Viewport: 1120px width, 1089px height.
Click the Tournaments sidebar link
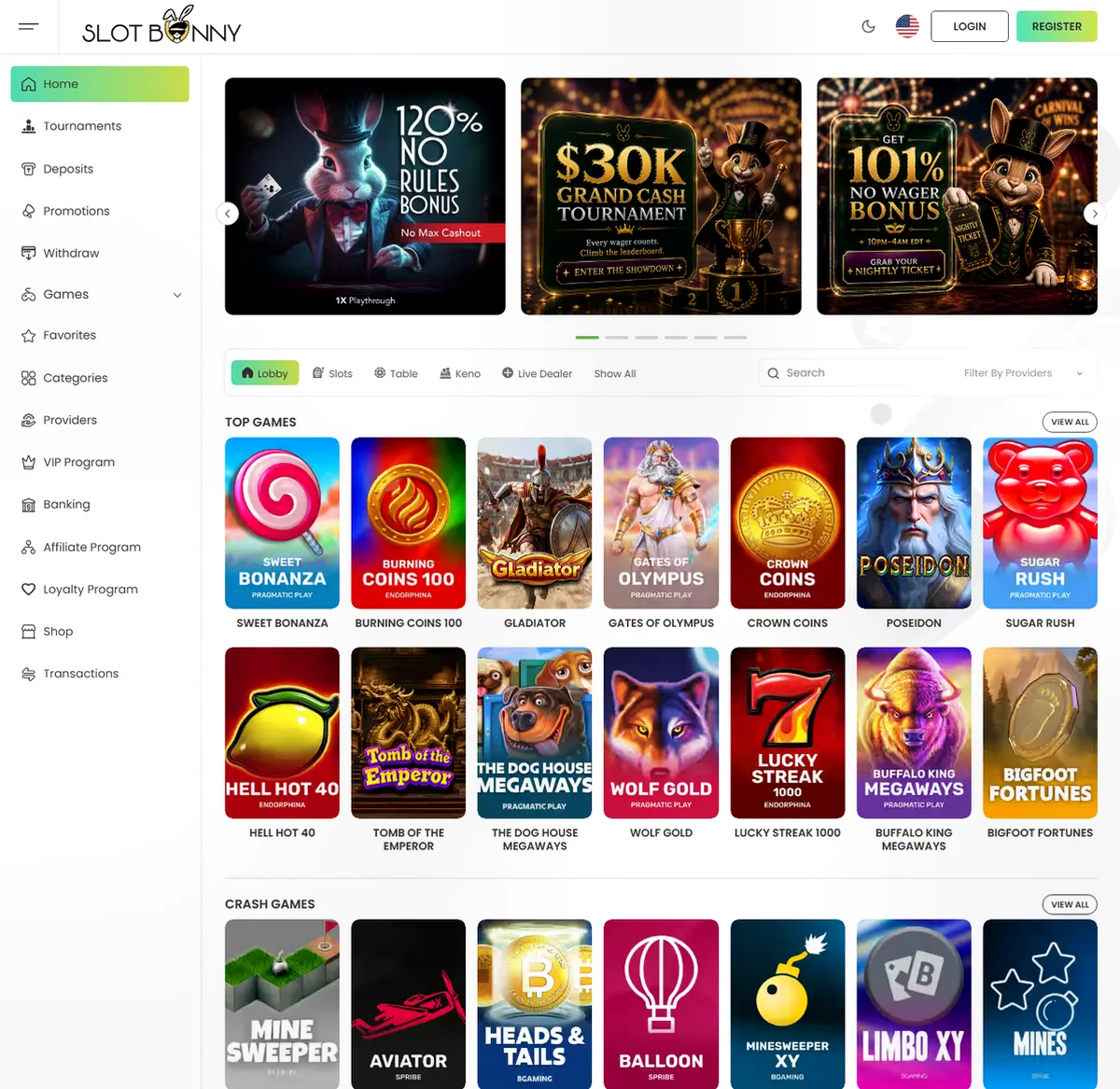pyautogui.click(x=82, y=126)
